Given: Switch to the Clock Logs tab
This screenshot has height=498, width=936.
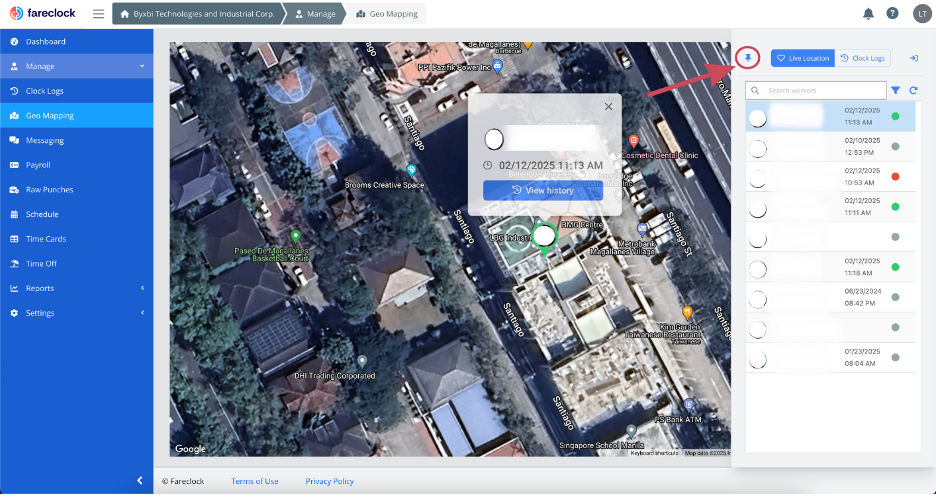Looking at the screenshot, I should coord(863,58).
